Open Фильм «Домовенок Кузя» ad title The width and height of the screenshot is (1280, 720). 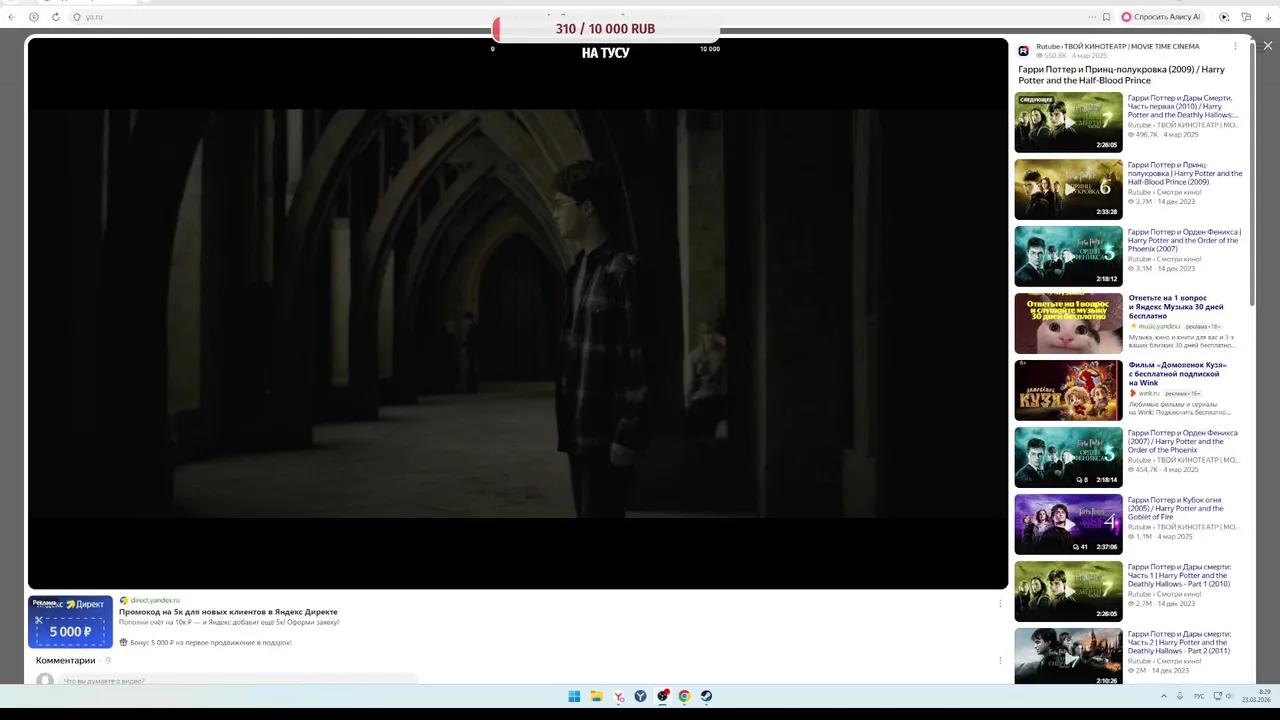(1177, 374)
